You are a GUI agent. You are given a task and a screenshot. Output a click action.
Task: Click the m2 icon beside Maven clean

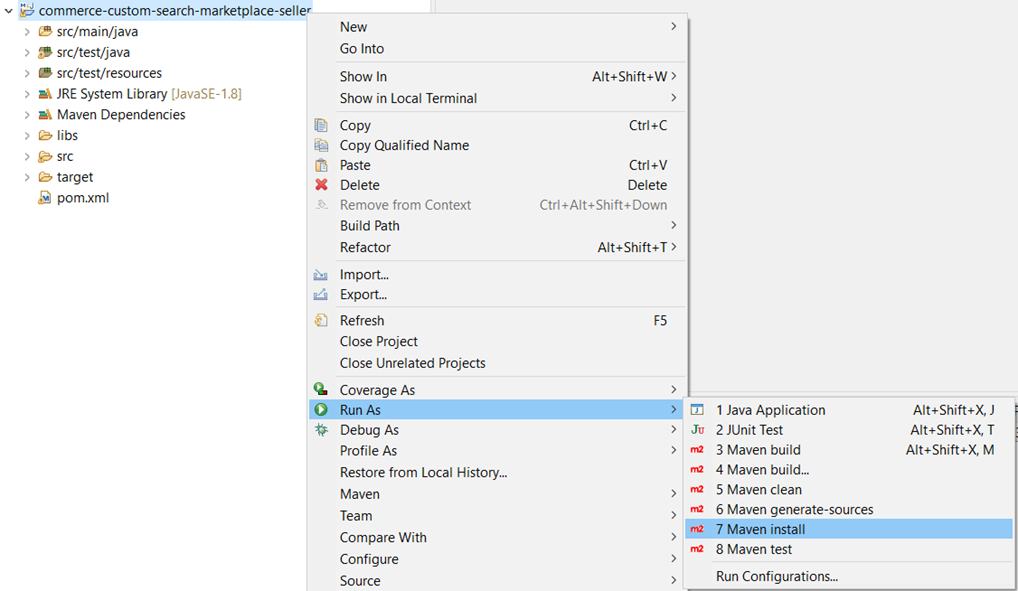[x=697, y=490]
